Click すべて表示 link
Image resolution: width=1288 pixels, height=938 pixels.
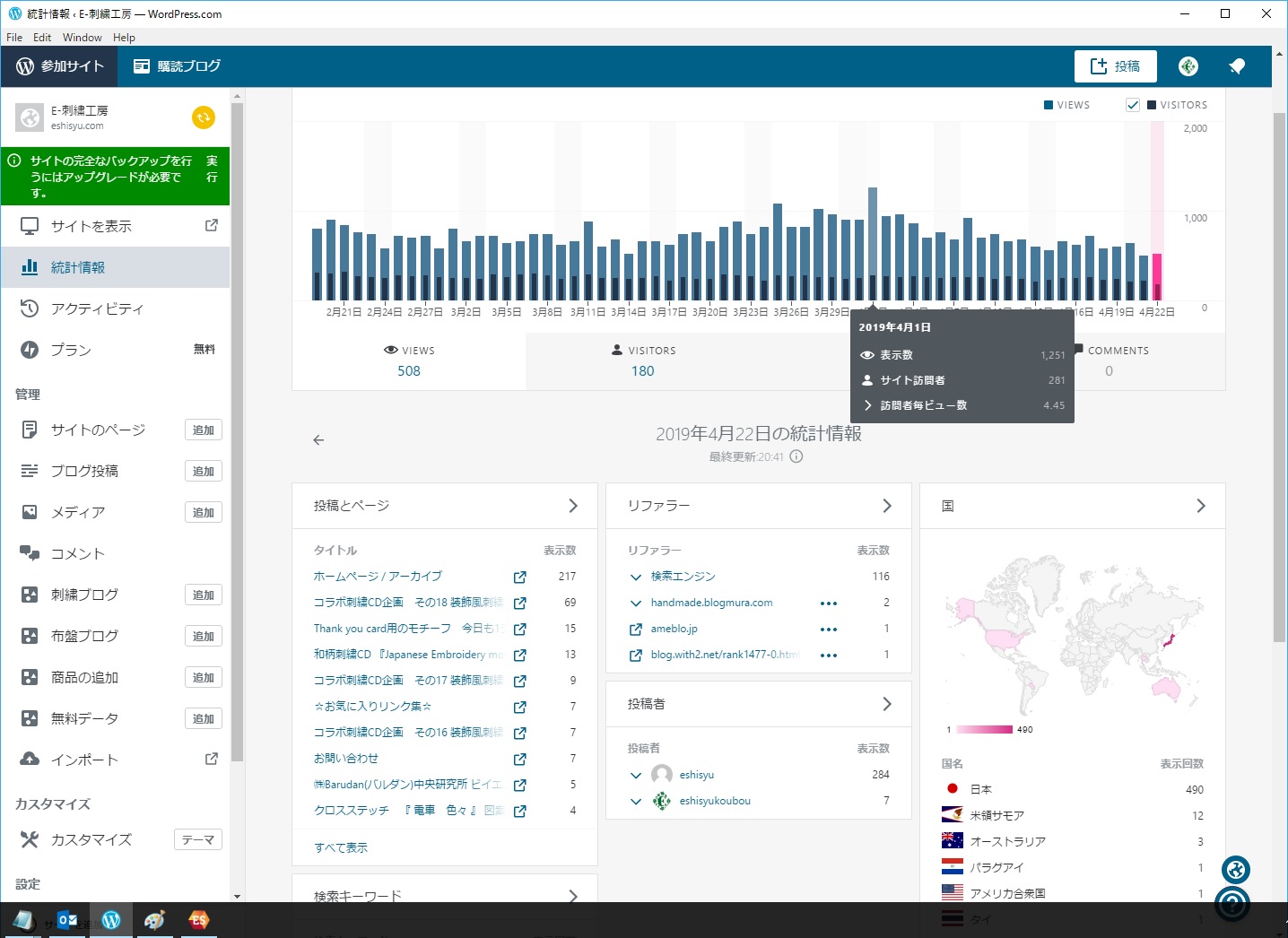coord(341,847)
